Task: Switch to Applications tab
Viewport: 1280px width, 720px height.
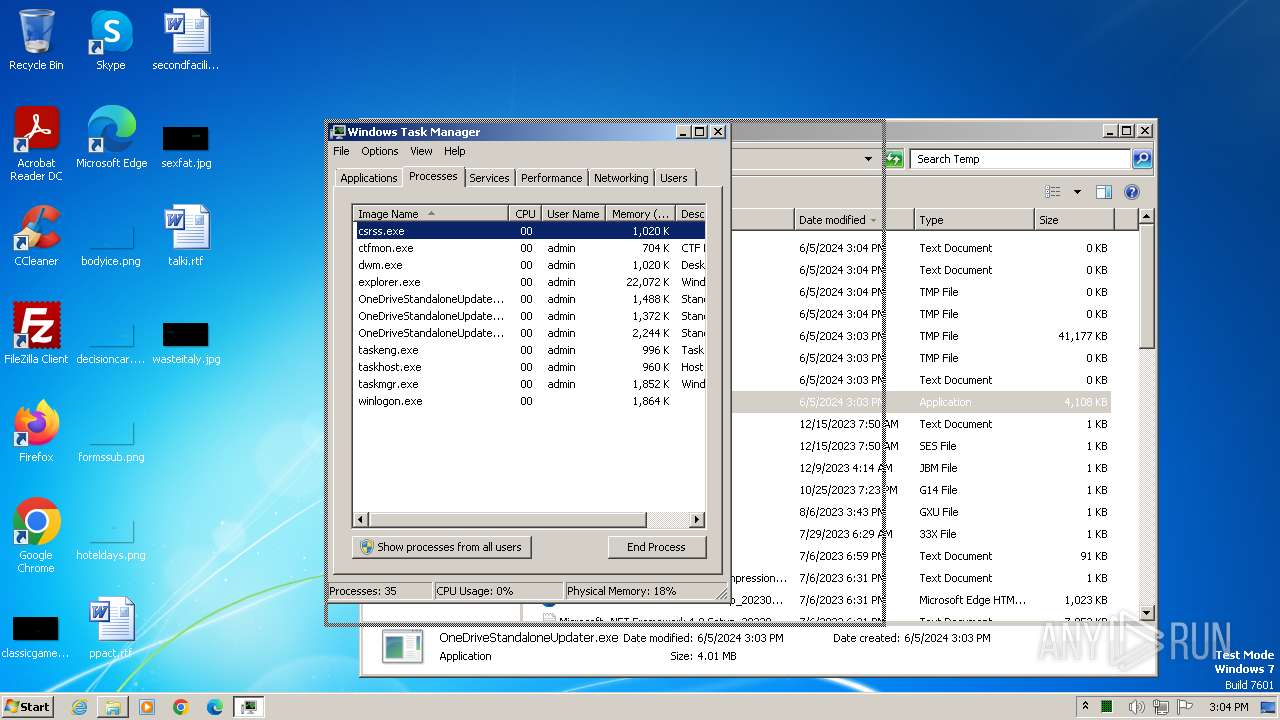Action: pos(368,178)
